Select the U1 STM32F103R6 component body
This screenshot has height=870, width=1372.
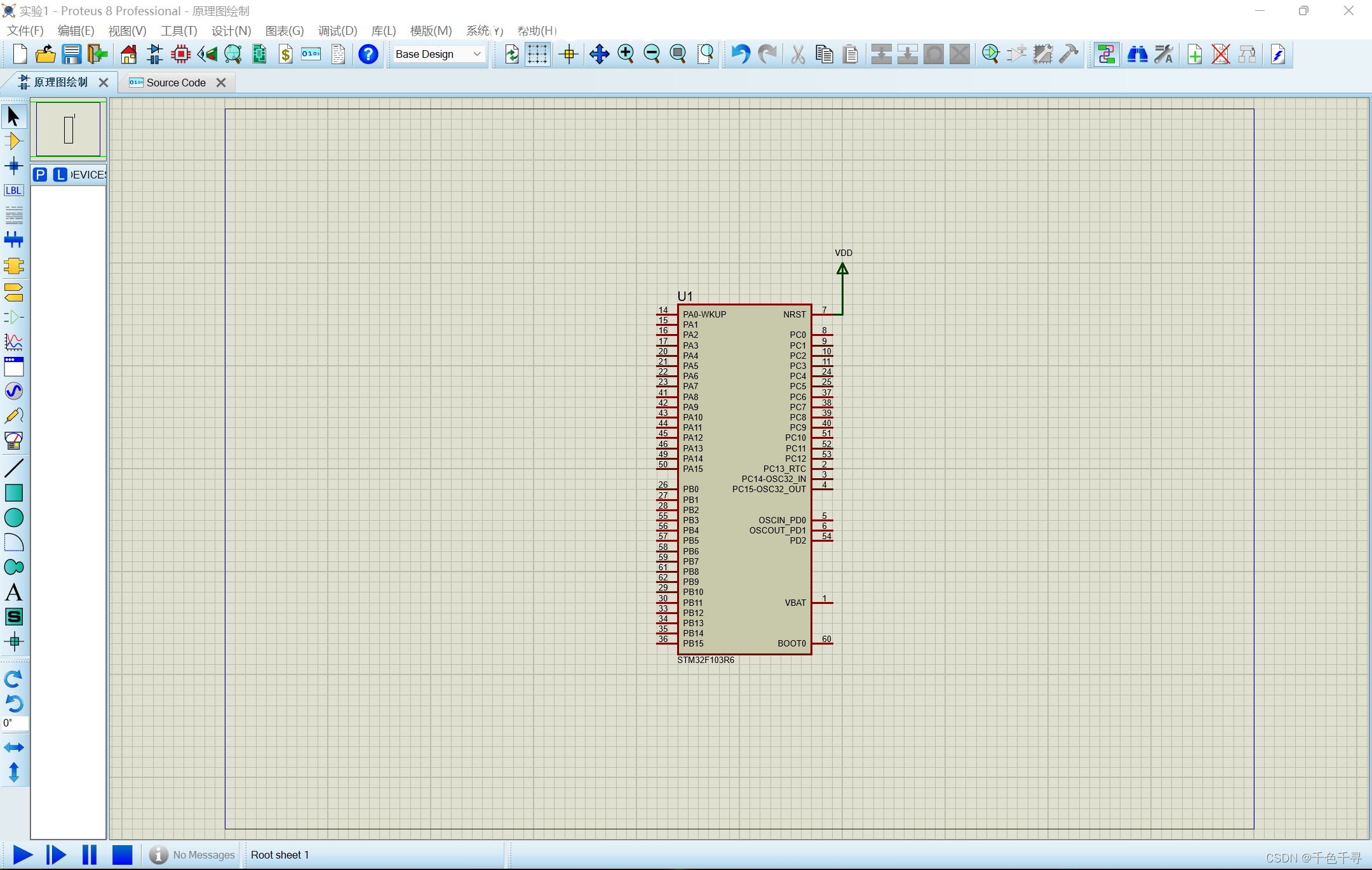coord(744,479)
